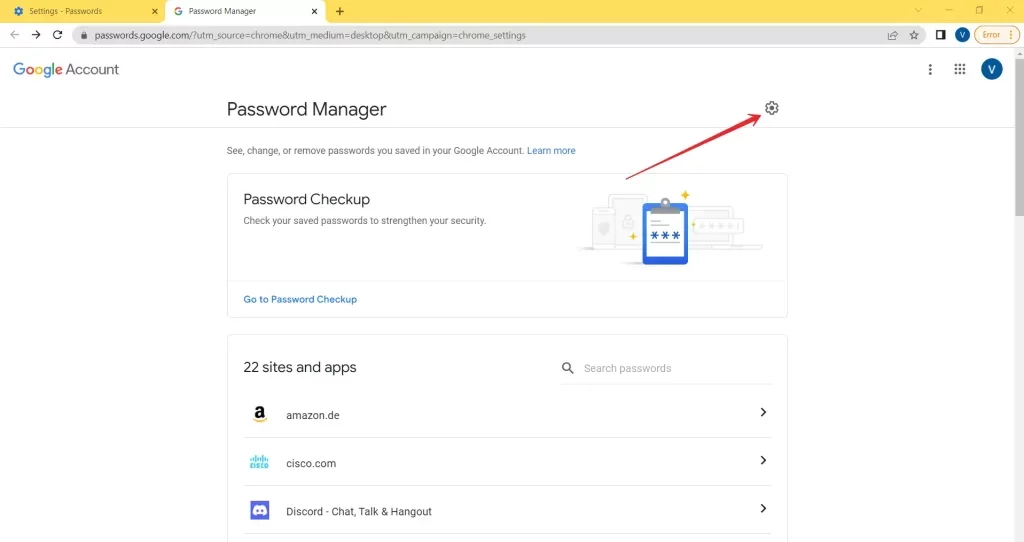Share this page from the address bar
1024x542 pixels.
click(892, 35)
